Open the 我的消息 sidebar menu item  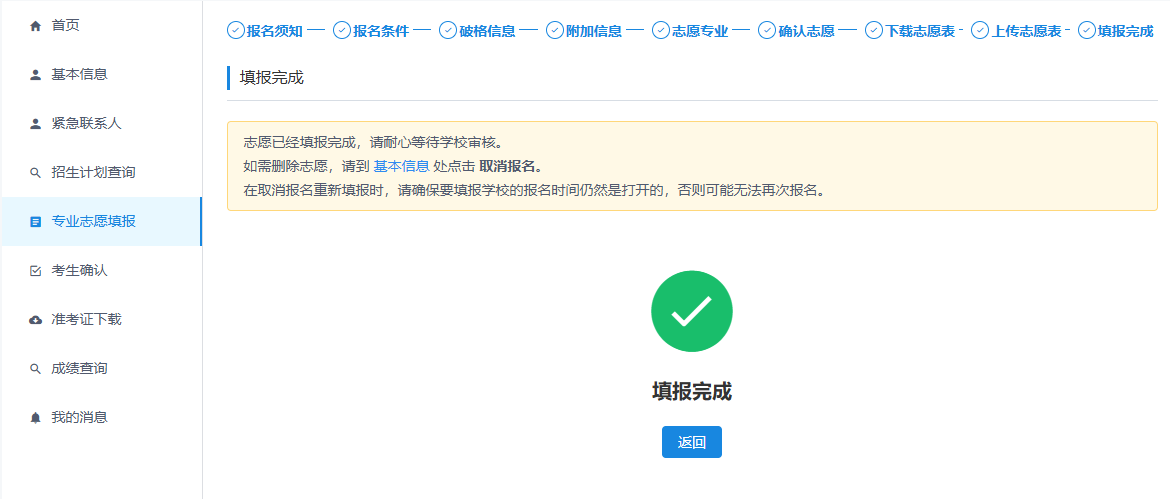pos(79,418)
